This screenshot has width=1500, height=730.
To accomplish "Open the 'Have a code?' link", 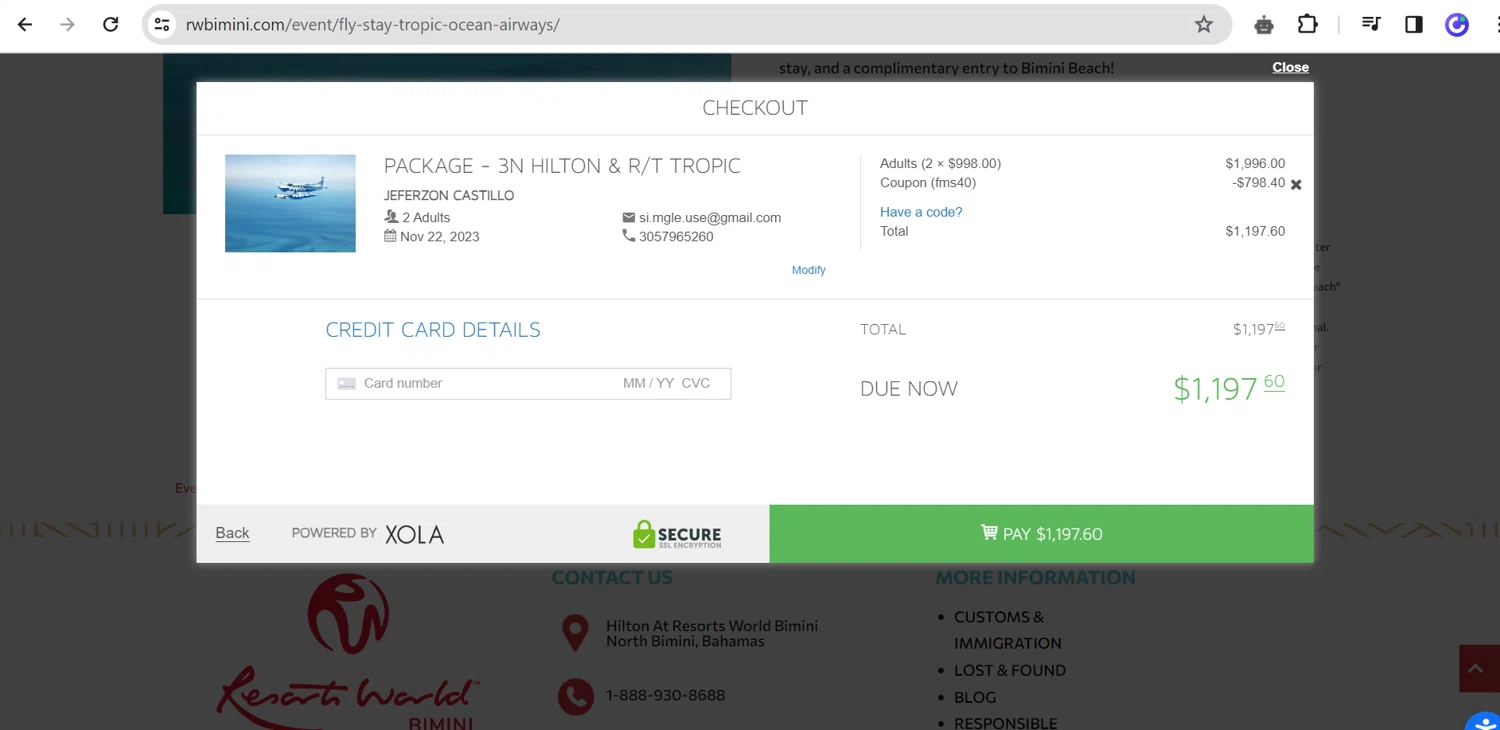I will (x=921, y=212).
